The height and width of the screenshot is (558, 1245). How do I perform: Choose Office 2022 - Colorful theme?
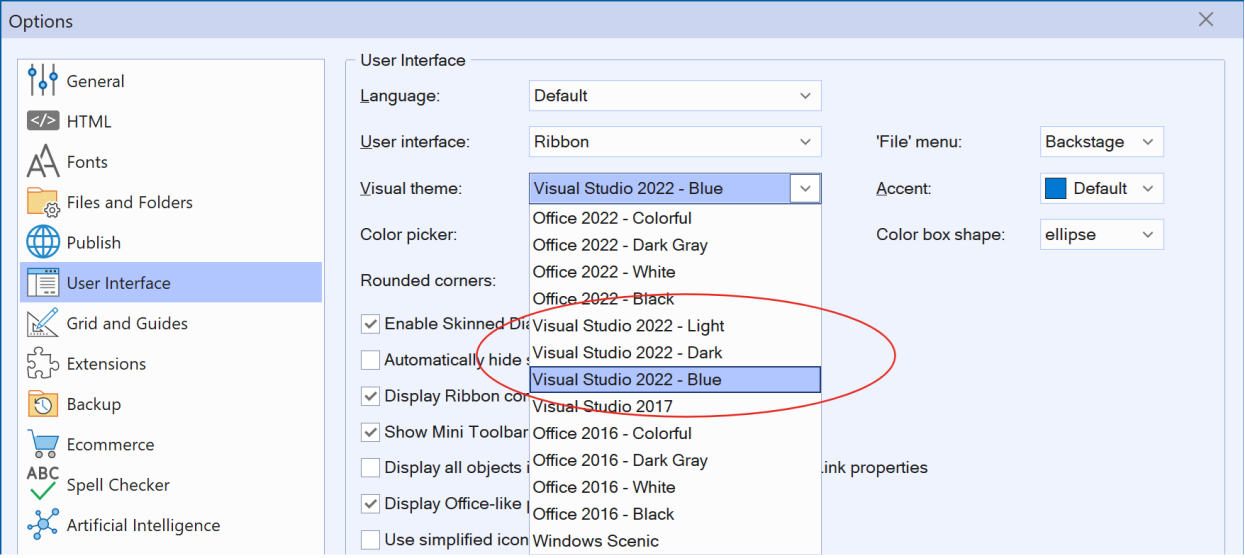(x=675, y=218)
